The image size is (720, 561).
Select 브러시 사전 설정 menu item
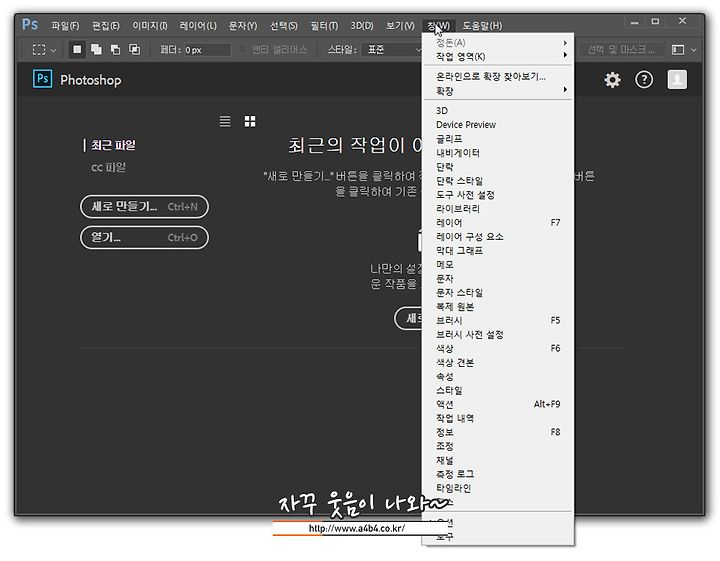pyautogui.click(x=497, y=334)
